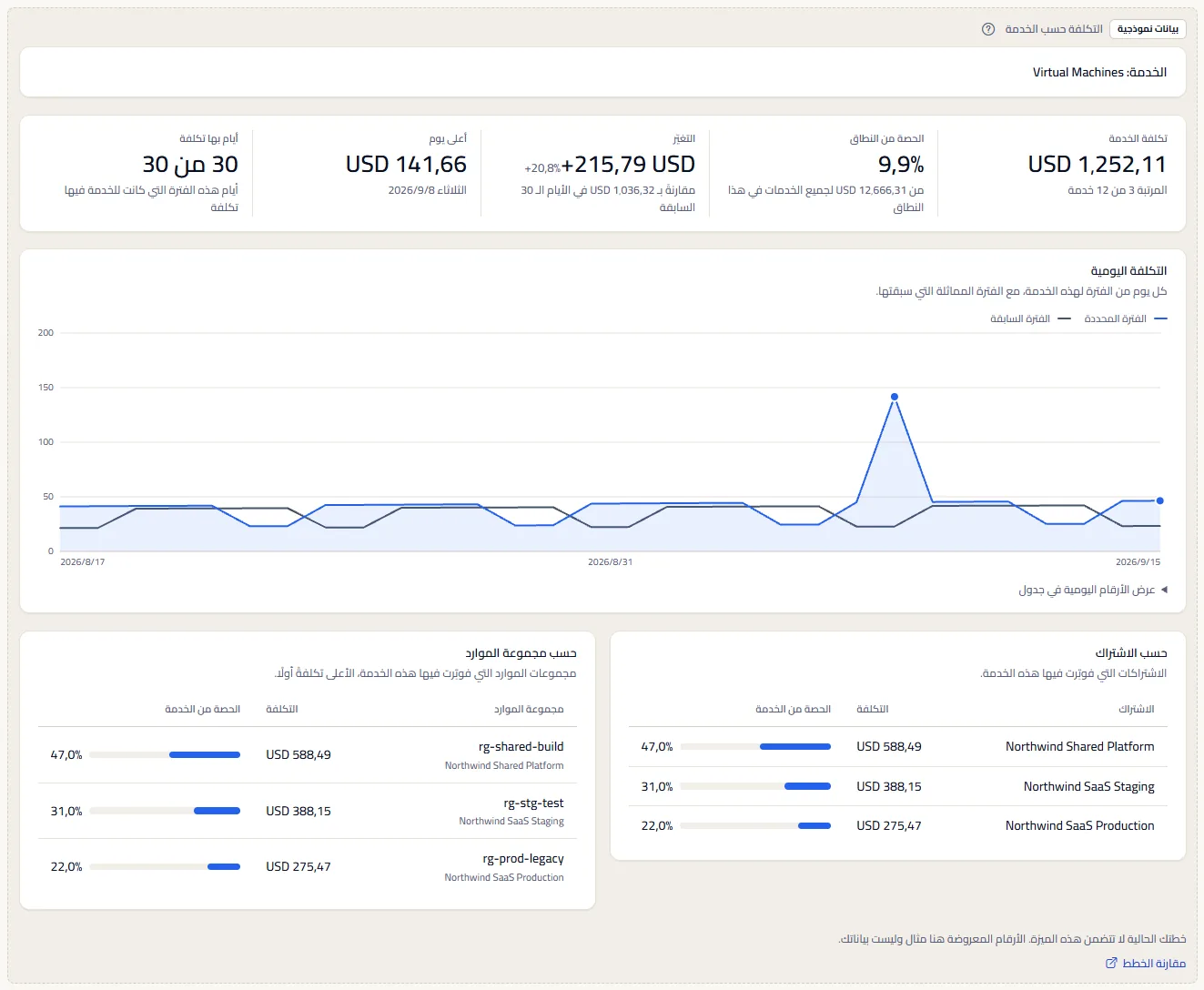Click the last data point on chart
Image resolution: width=1204 pixels, height=990 pixels.
(1159, 500)
